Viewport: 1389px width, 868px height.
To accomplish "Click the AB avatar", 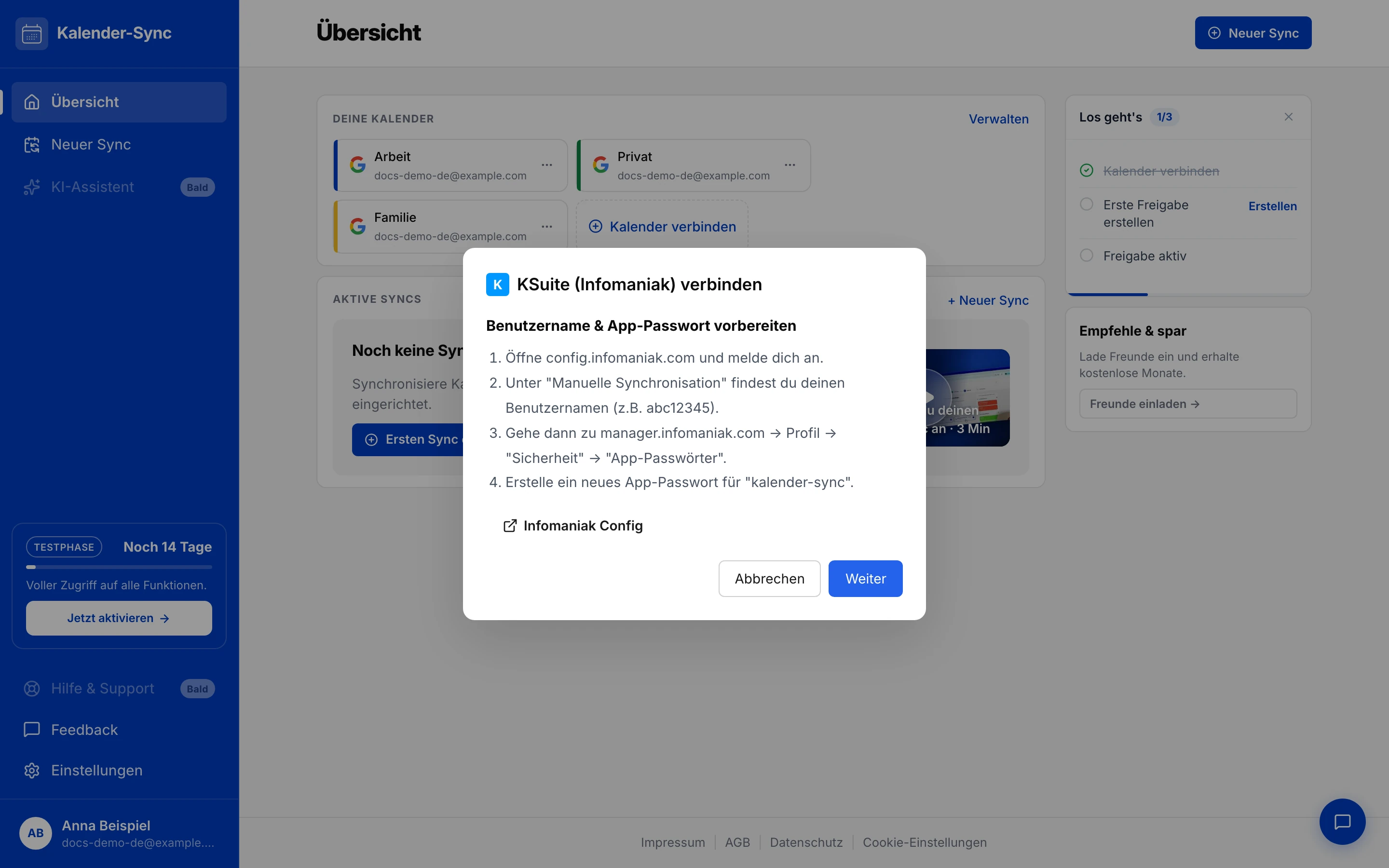I will 36,833.
